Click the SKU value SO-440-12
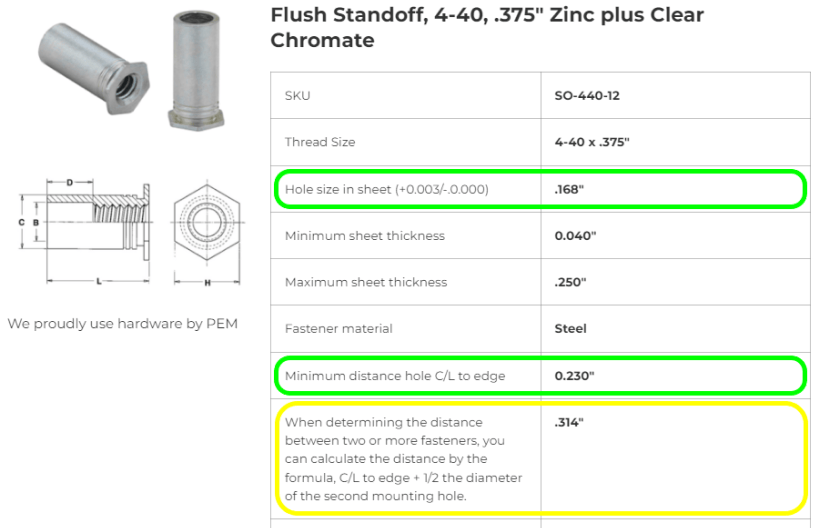This screenshot has width=818, height=528. click(x=587, y=95)
